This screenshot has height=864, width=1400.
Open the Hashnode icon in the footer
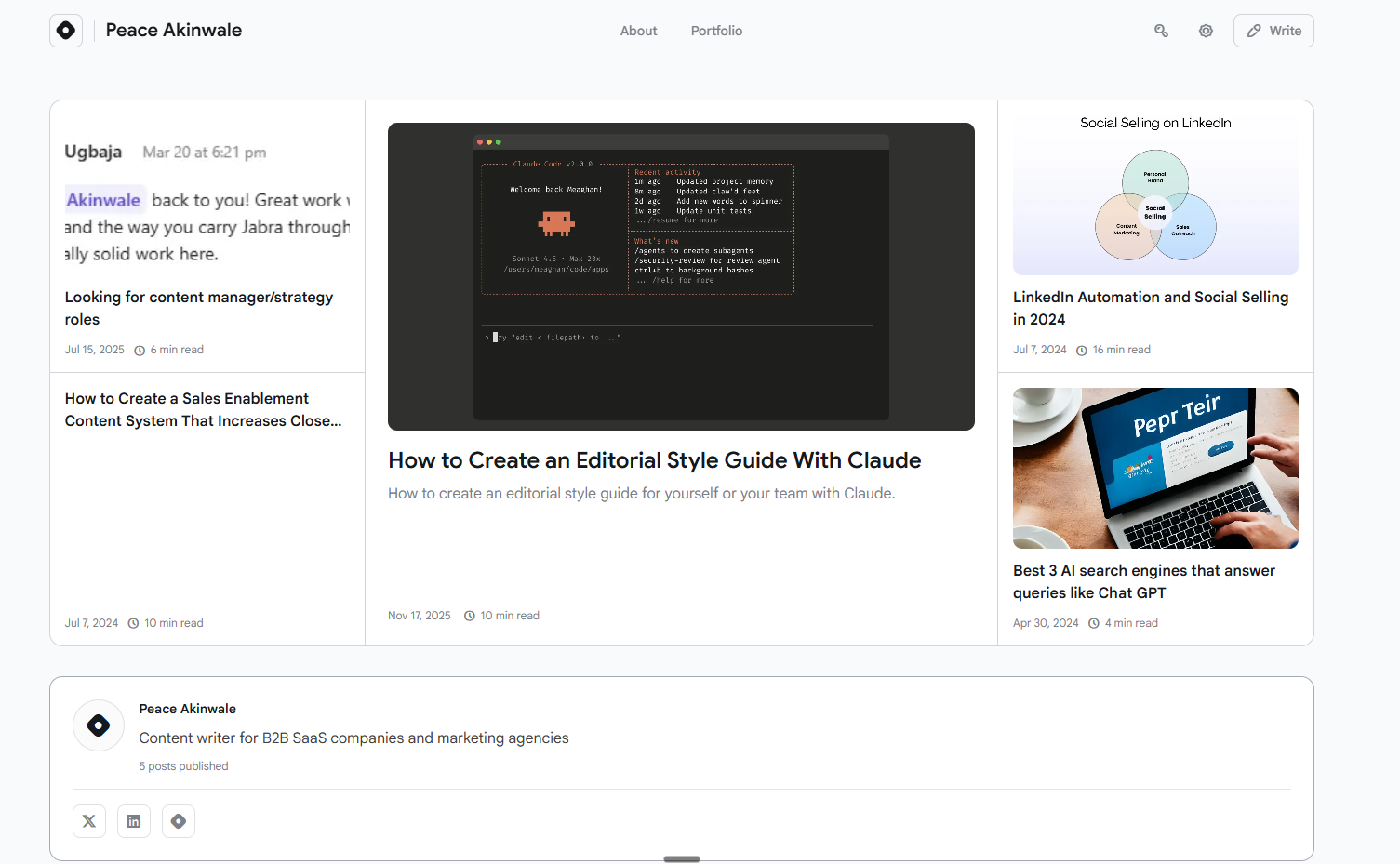click(x=178, y=821)
